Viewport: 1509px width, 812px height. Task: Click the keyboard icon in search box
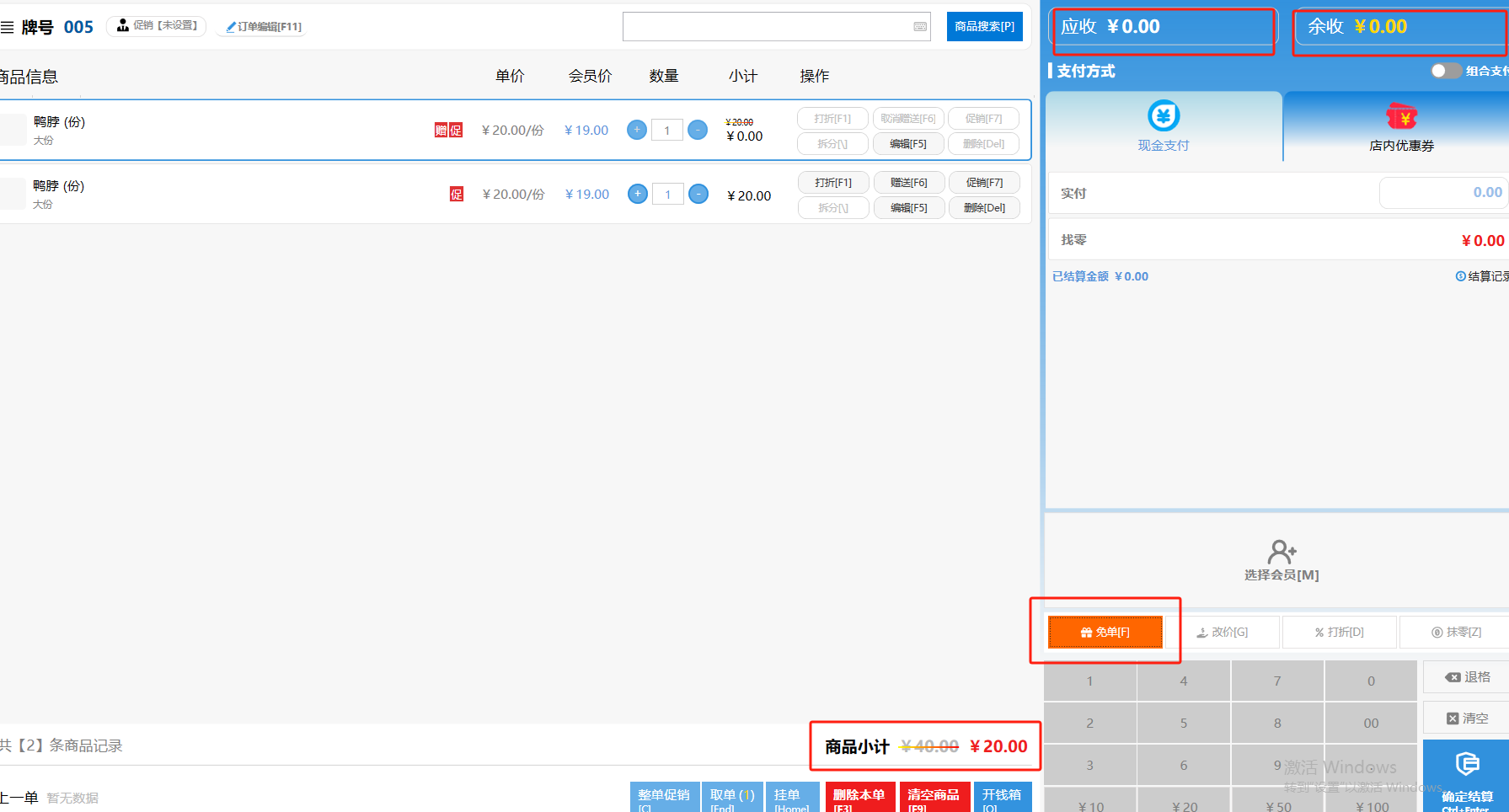coord(920,27)
